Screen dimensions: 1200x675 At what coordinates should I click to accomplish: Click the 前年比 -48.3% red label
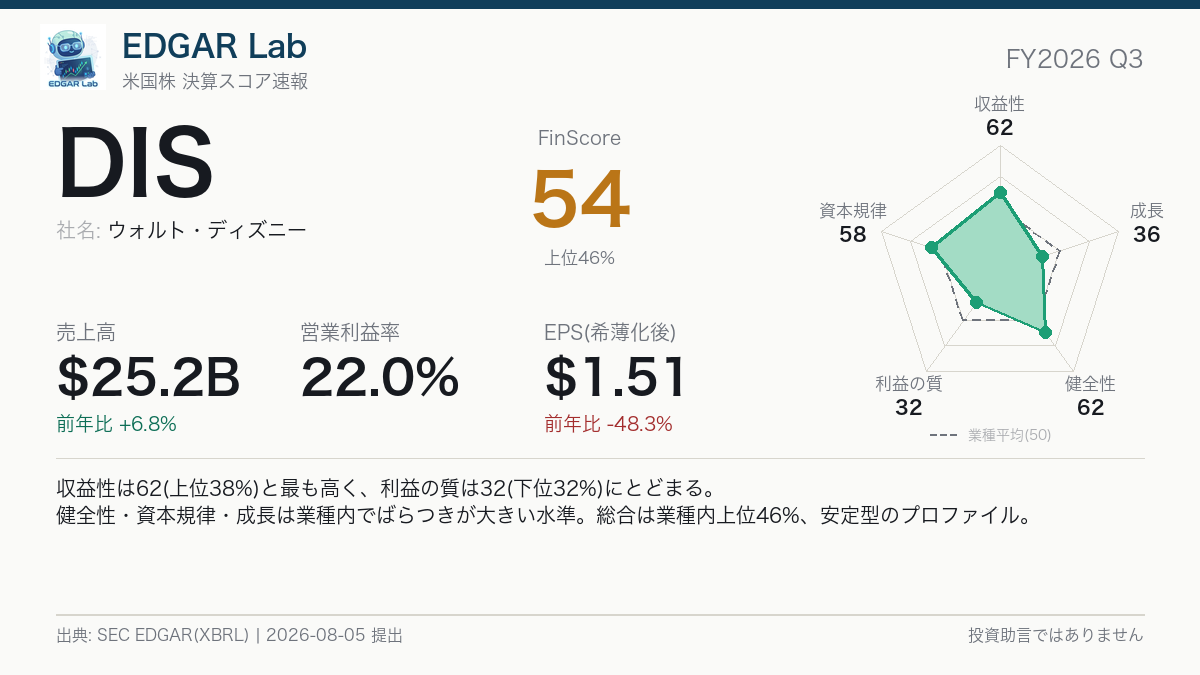(x=608, y=424)
